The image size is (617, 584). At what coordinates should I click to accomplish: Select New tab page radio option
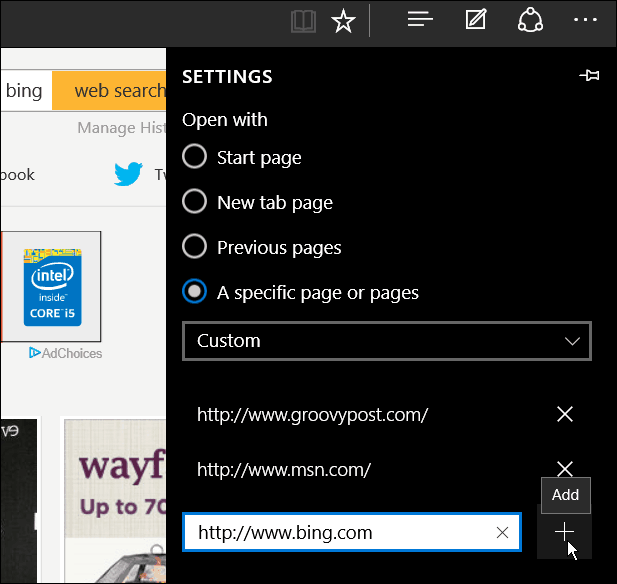(x=194, y=201)
